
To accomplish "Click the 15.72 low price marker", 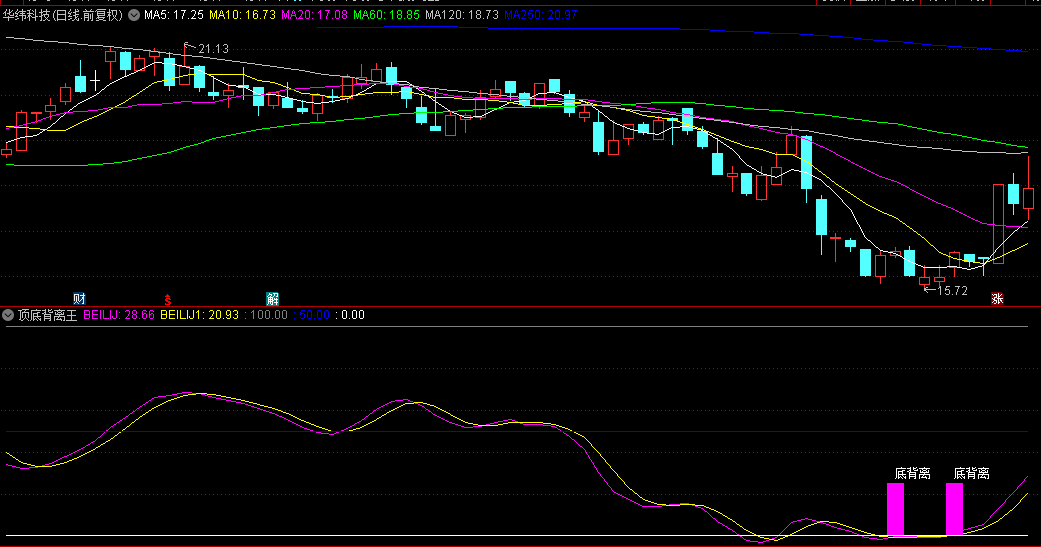I will (x=950, y=290).
